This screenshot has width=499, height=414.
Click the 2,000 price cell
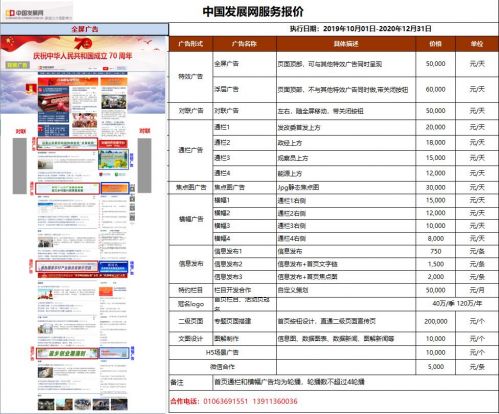(x=435, y=277)
